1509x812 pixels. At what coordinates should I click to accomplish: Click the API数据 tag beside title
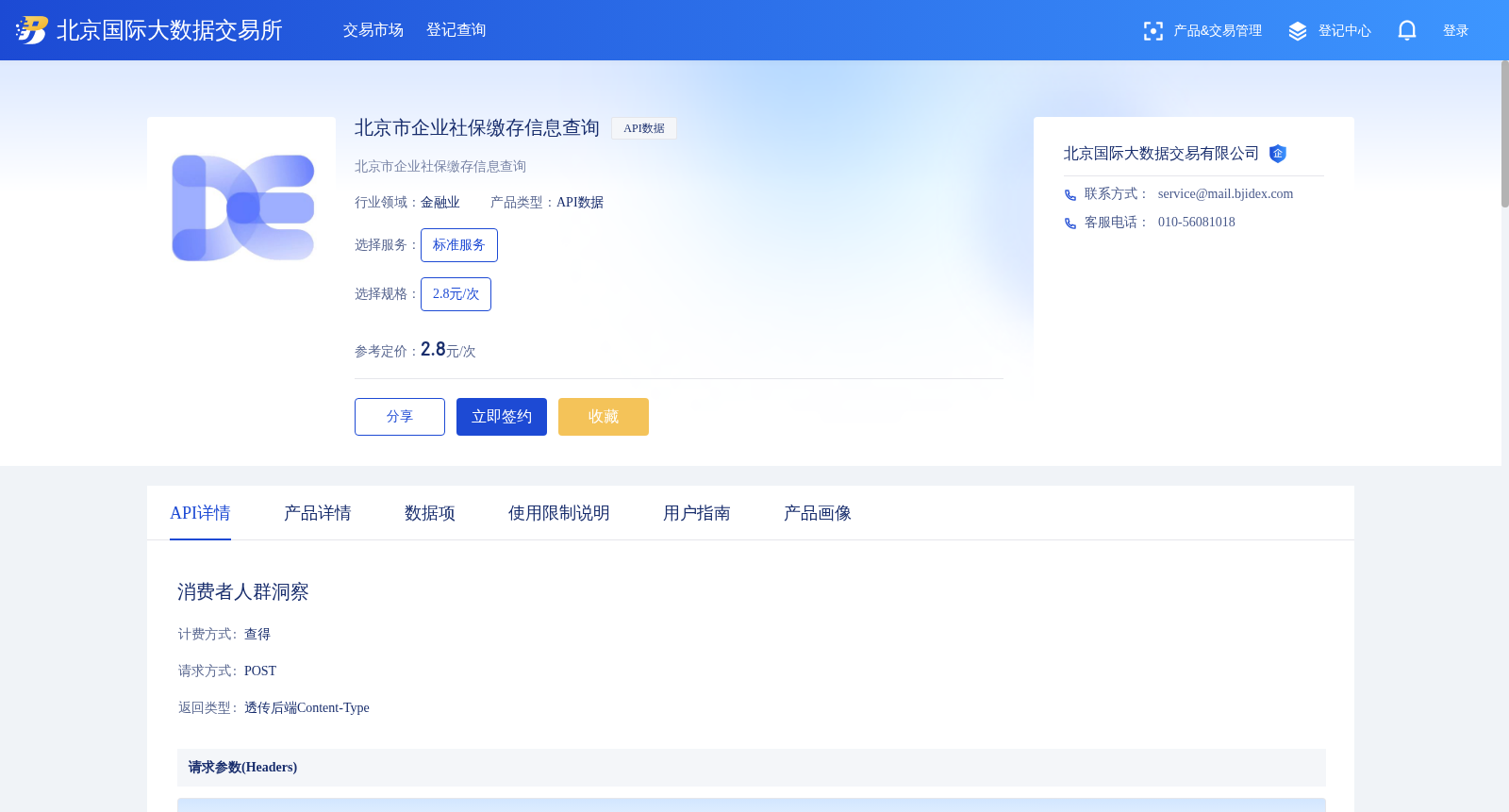pos(644,128)
